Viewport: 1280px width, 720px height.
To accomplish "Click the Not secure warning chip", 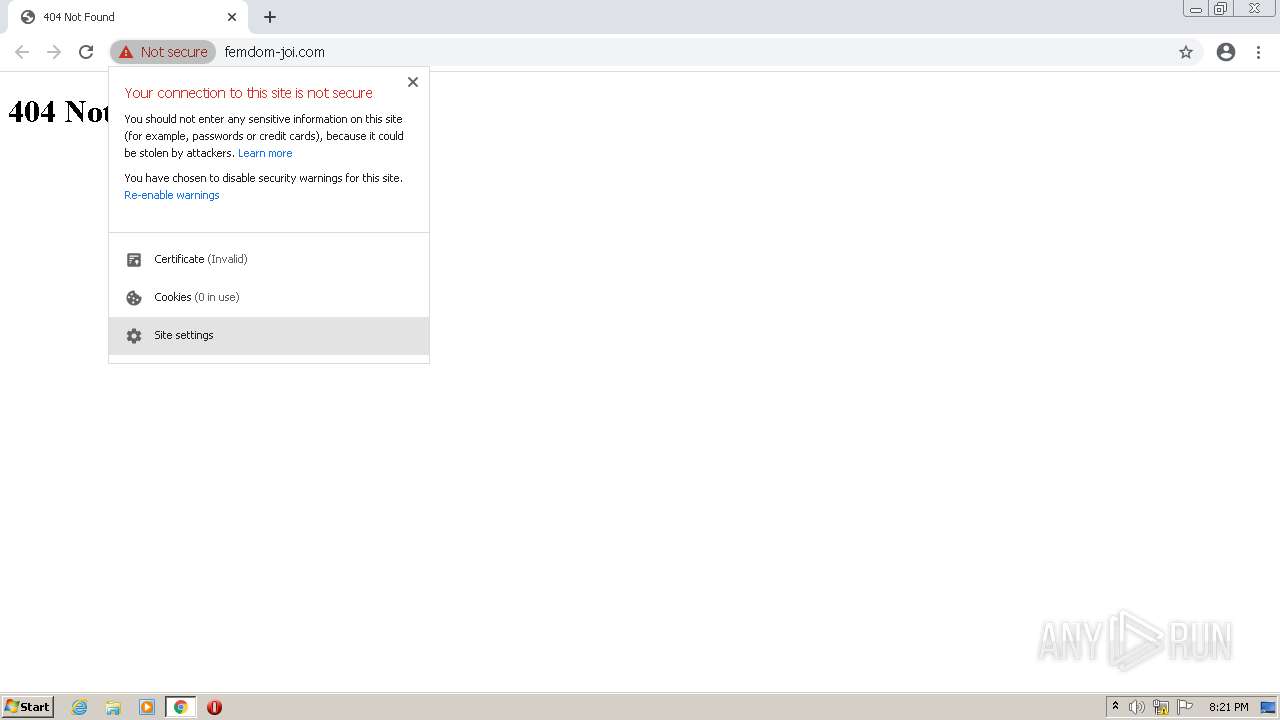I will point(164,52).
